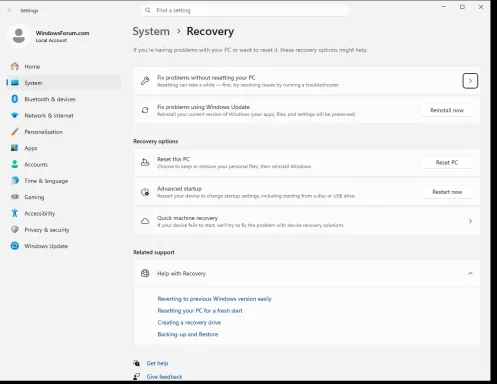Screen dimensions: 497x384
Task: Open Windows Update settings page
Action: (63, 246)
